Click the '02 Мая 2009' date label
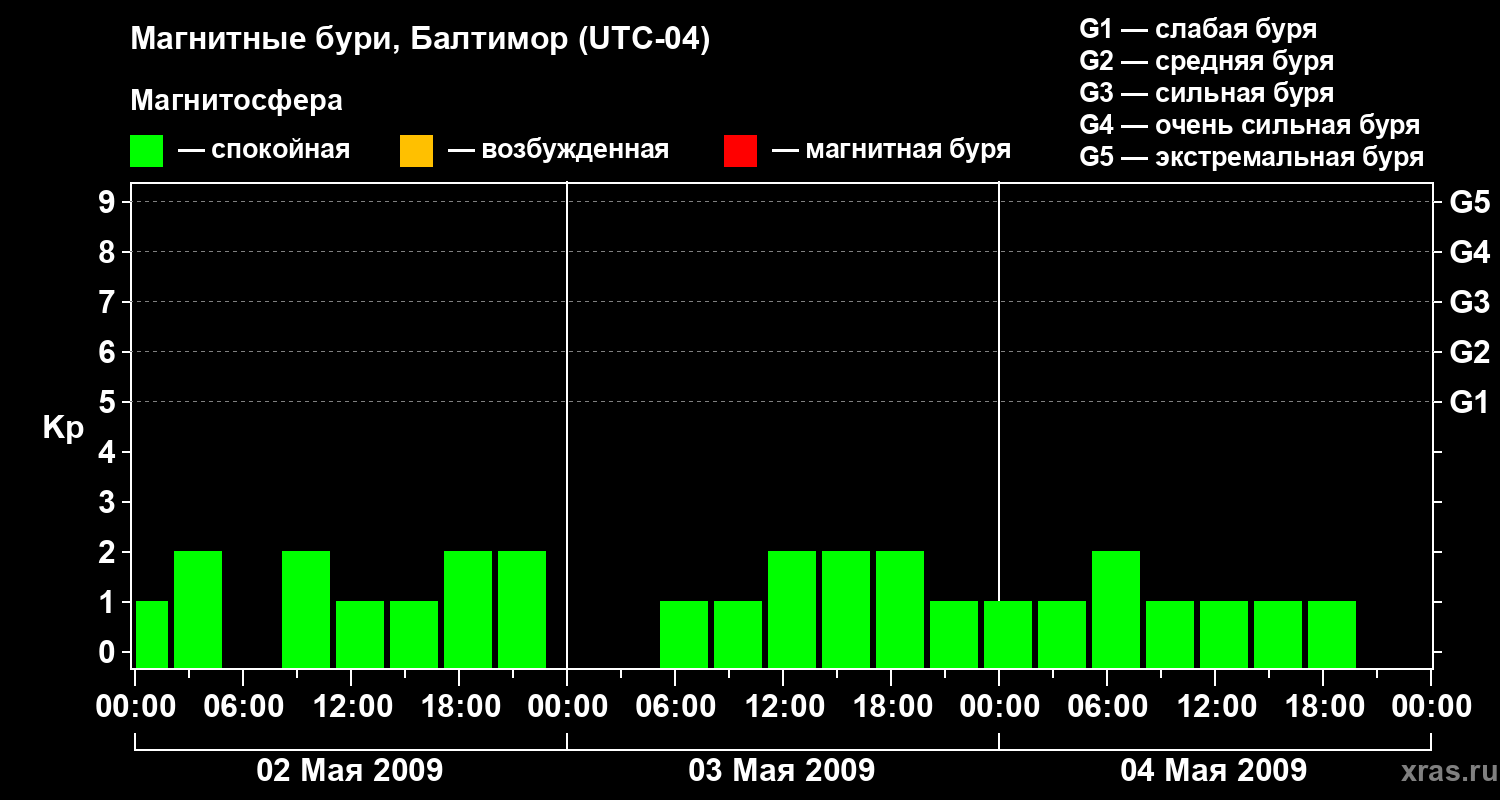The height and width of the screenshot is (800, 1500). point(350,770)
